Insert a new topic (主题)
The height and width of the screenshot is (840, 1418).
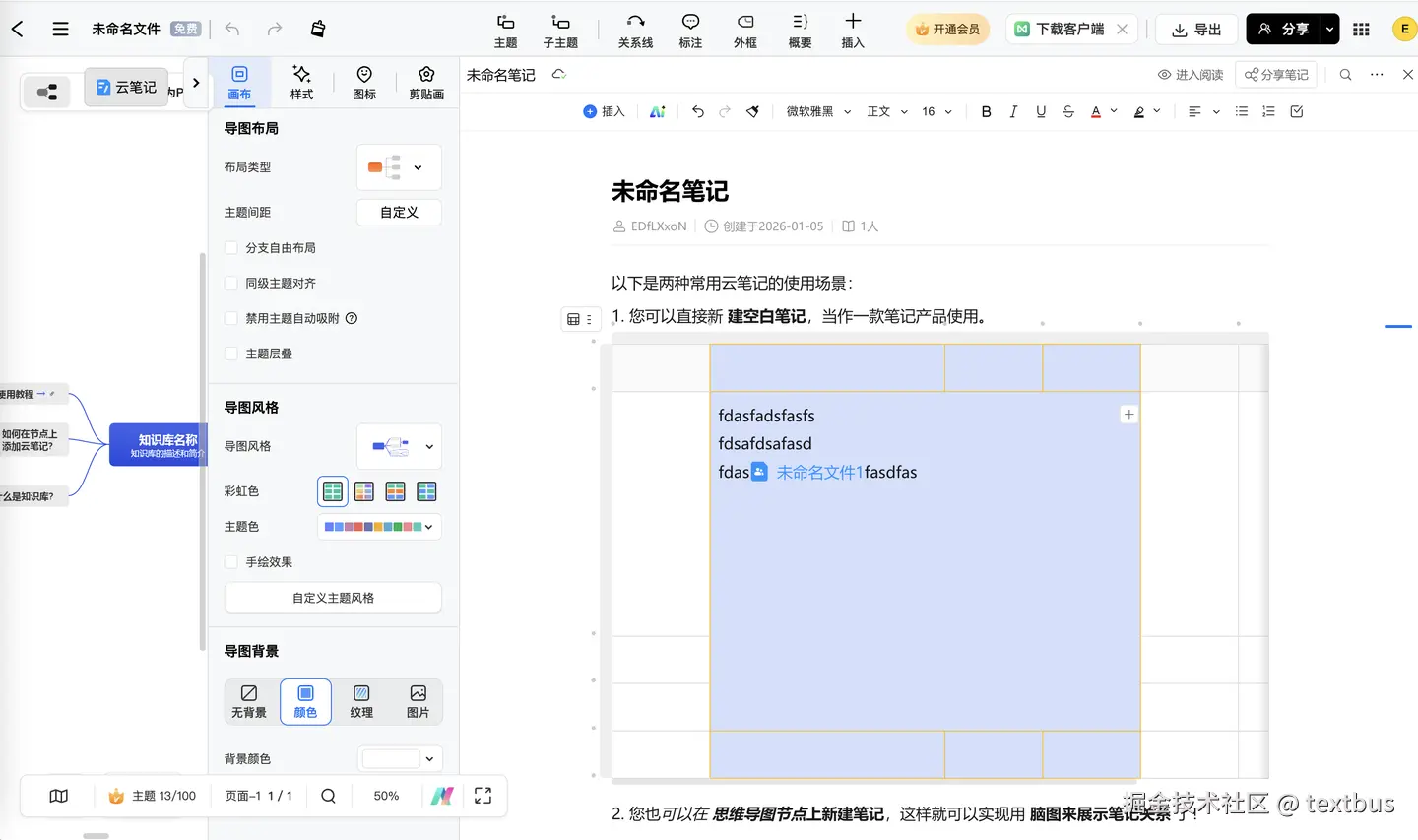tap(505, 31)
